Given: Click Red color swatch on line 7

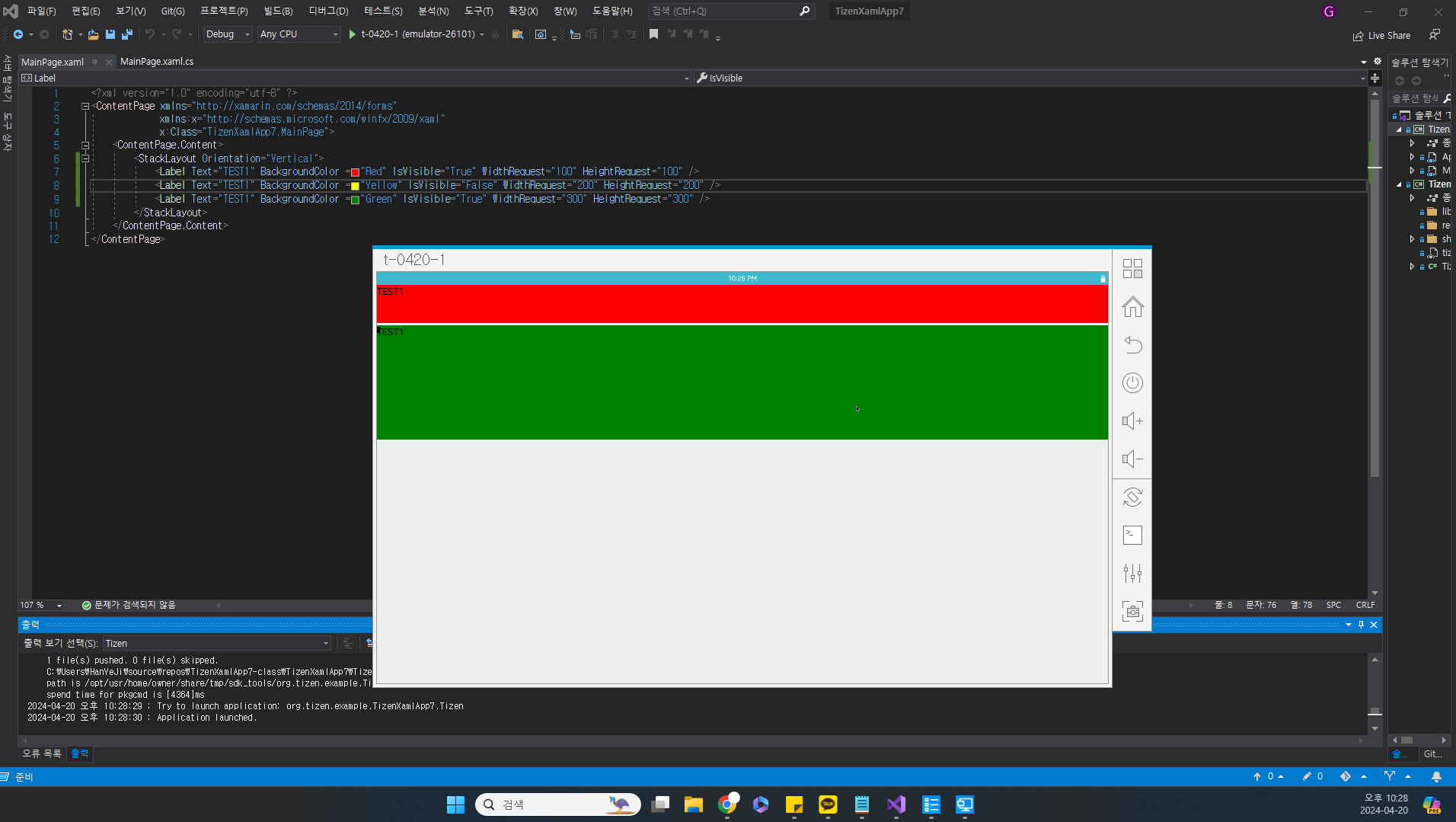Looking at the screenshot, I should (355, 172).
